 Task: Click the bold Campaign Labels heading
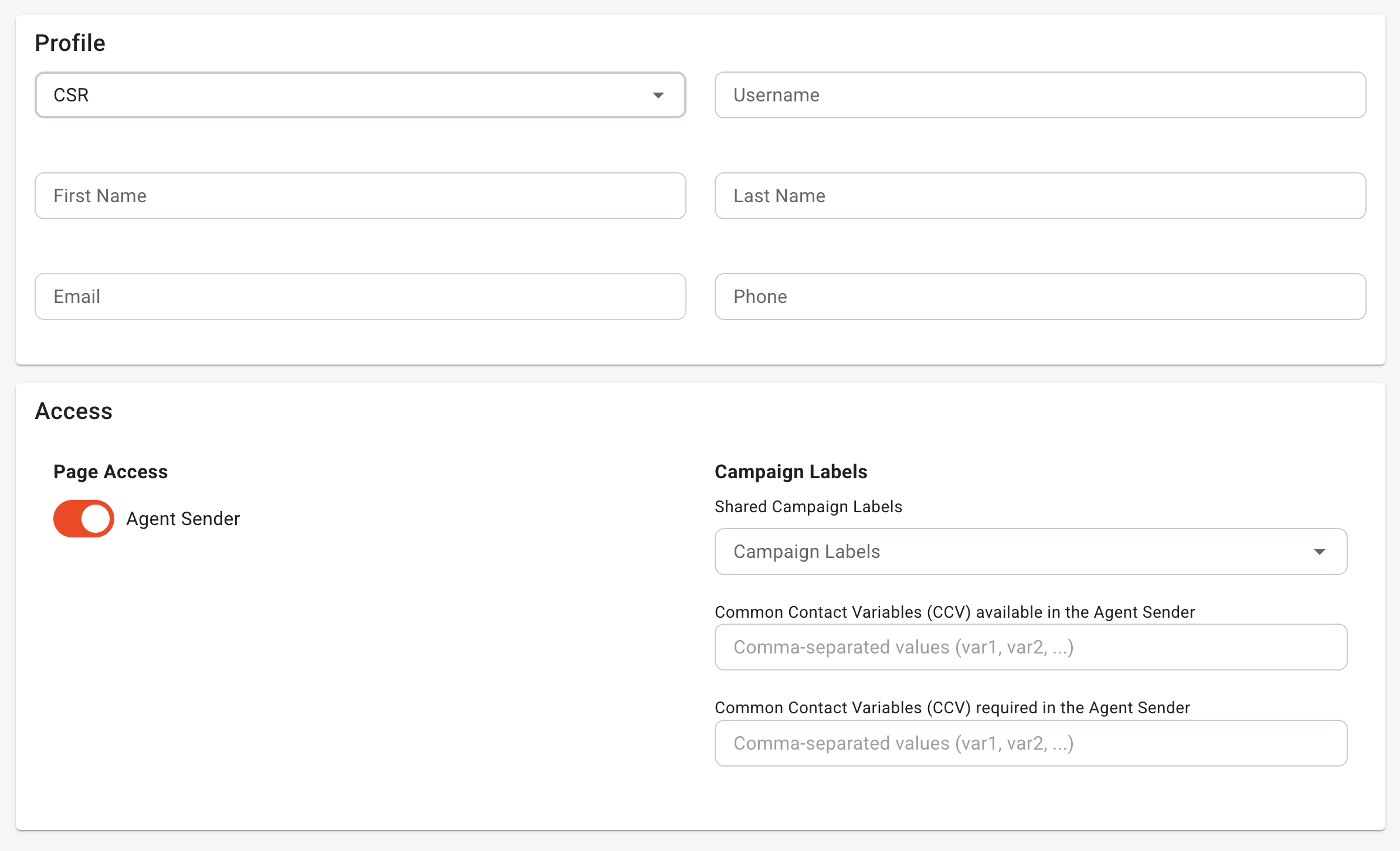pyautogui.click(x=790, y=472)
